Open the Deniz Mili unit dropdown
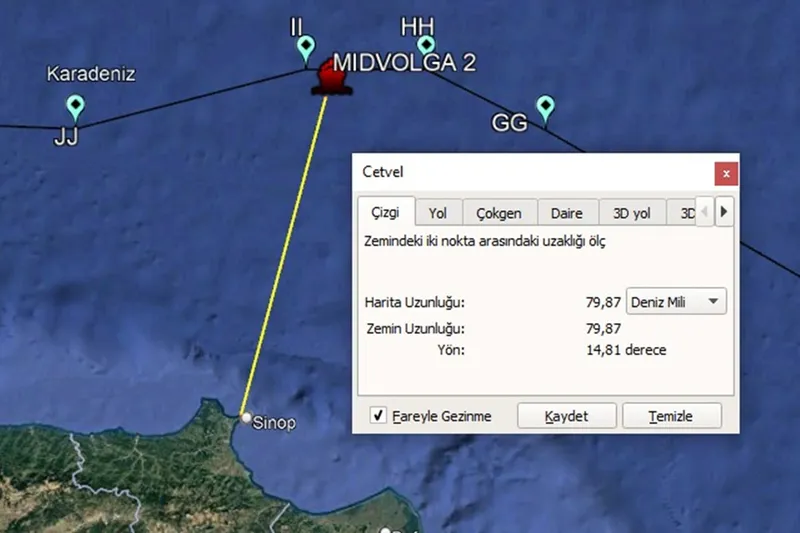The height and width of the screenshot is (533, 800). pyautogui.click(x=676, y=301)
